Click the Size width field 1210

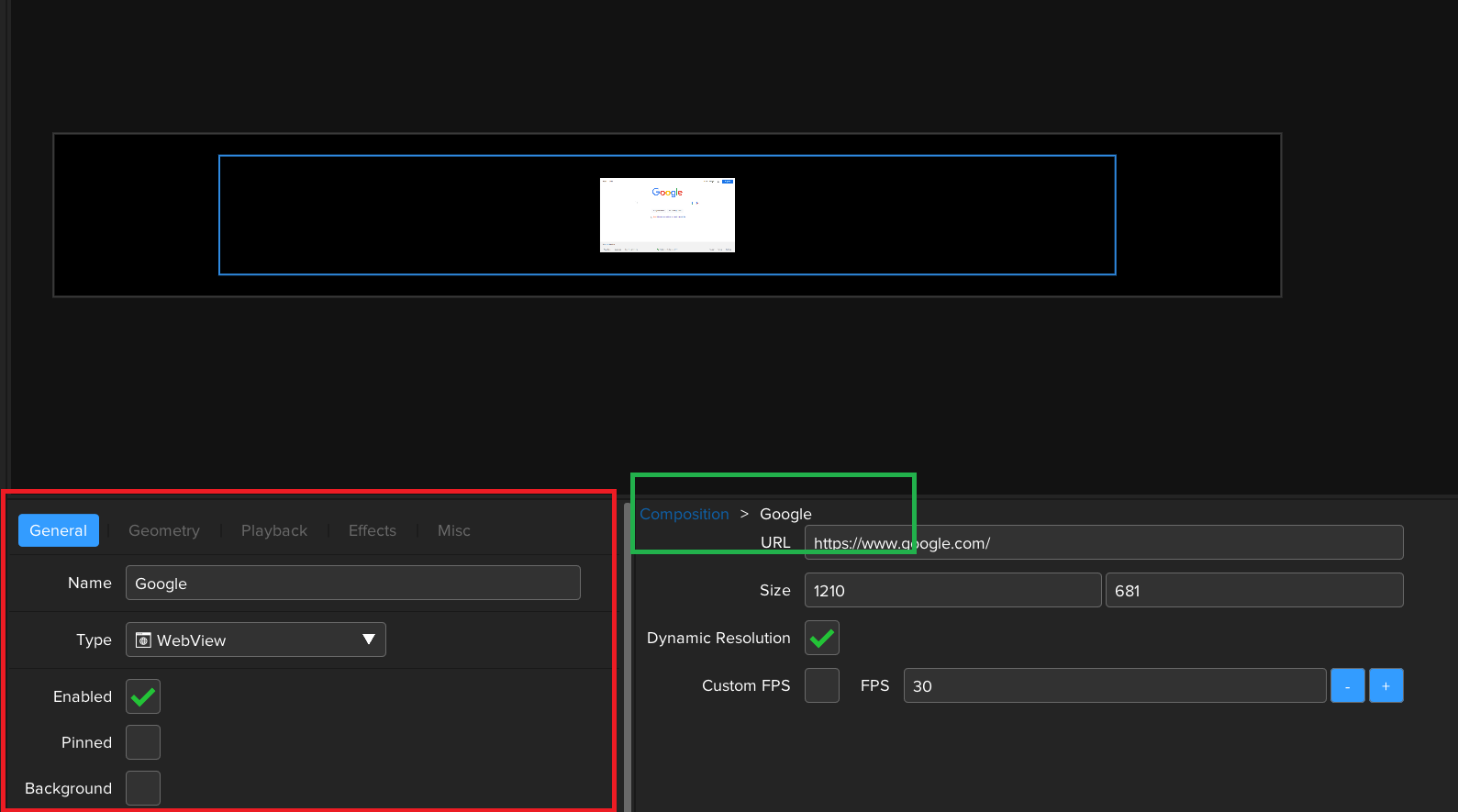click(x=952, y=590)
